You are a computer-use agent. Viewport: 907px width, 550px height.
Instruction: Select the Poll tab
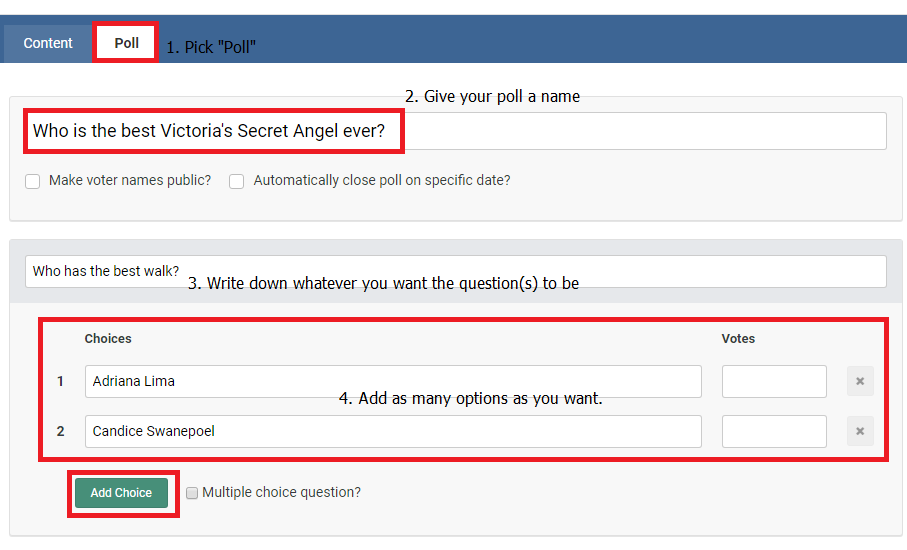(126, 43)
